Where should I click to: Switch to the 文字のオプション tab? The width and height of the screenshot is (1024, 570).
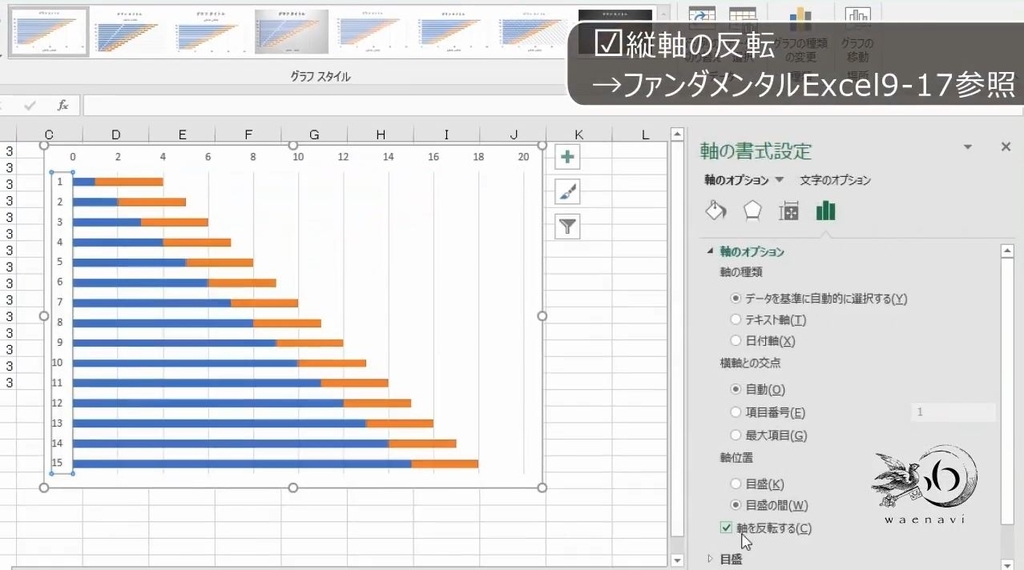835,180
